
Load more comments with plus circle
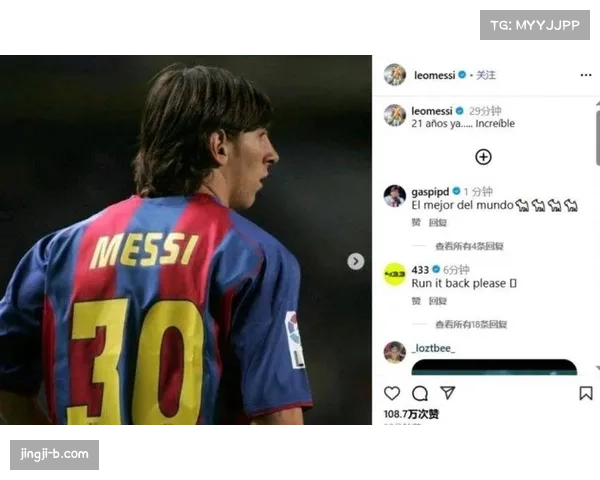[483, 157]
